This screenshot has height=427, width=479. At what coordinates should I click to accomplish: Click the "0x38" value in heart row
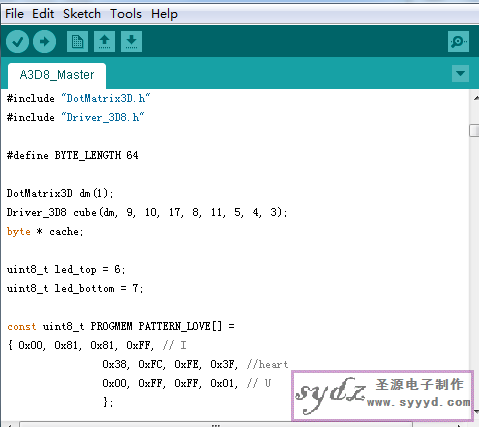(115, 364)
